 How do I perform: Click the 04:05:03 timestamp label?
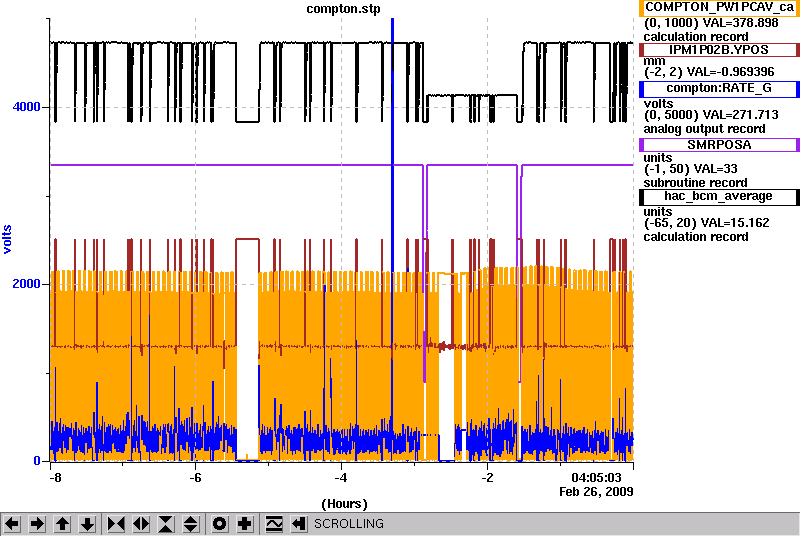596,478
